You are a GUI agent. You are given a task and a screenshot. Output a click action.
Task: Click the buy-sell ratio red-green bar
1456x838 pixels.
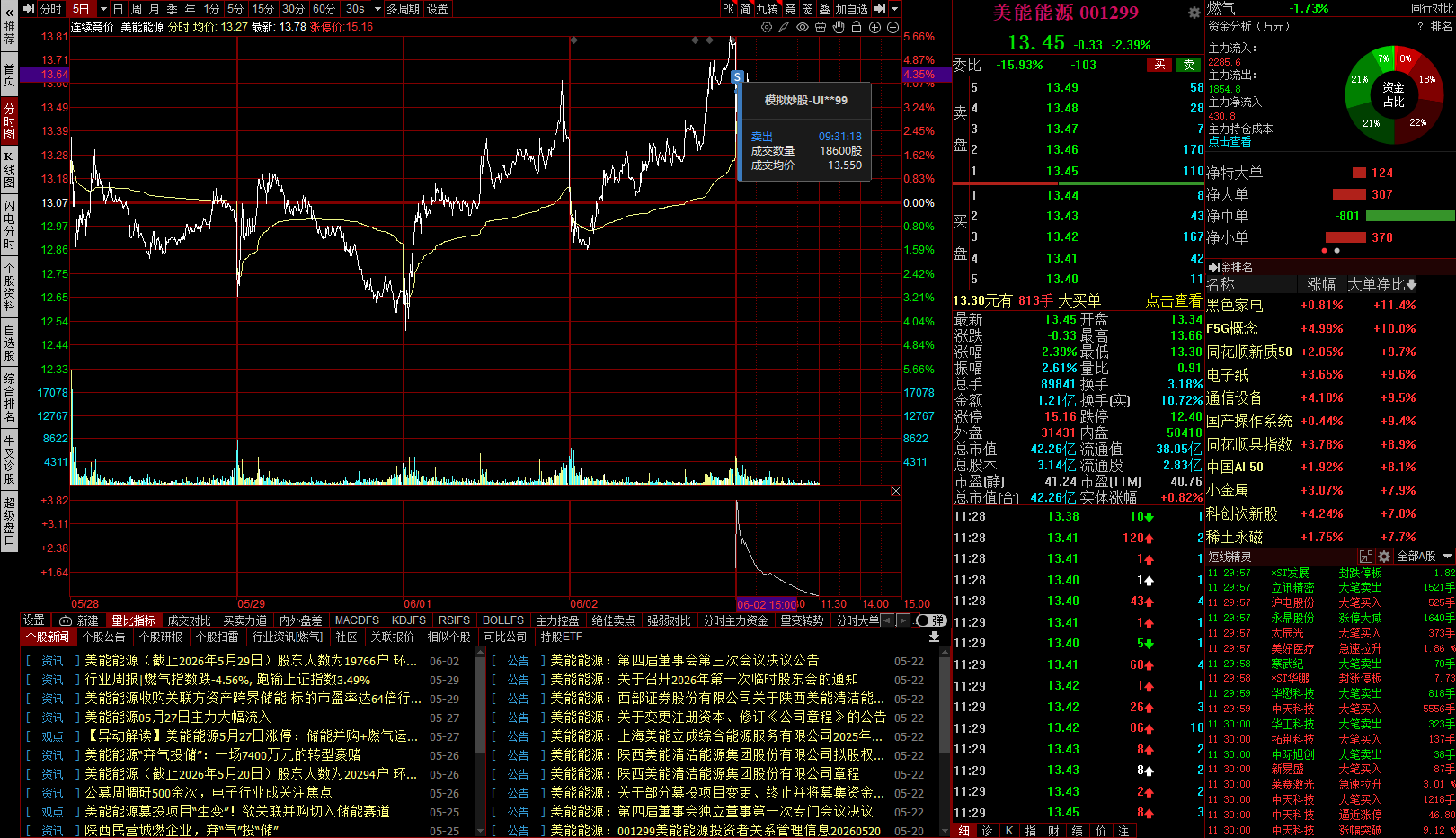click(x=1078, y=183)
